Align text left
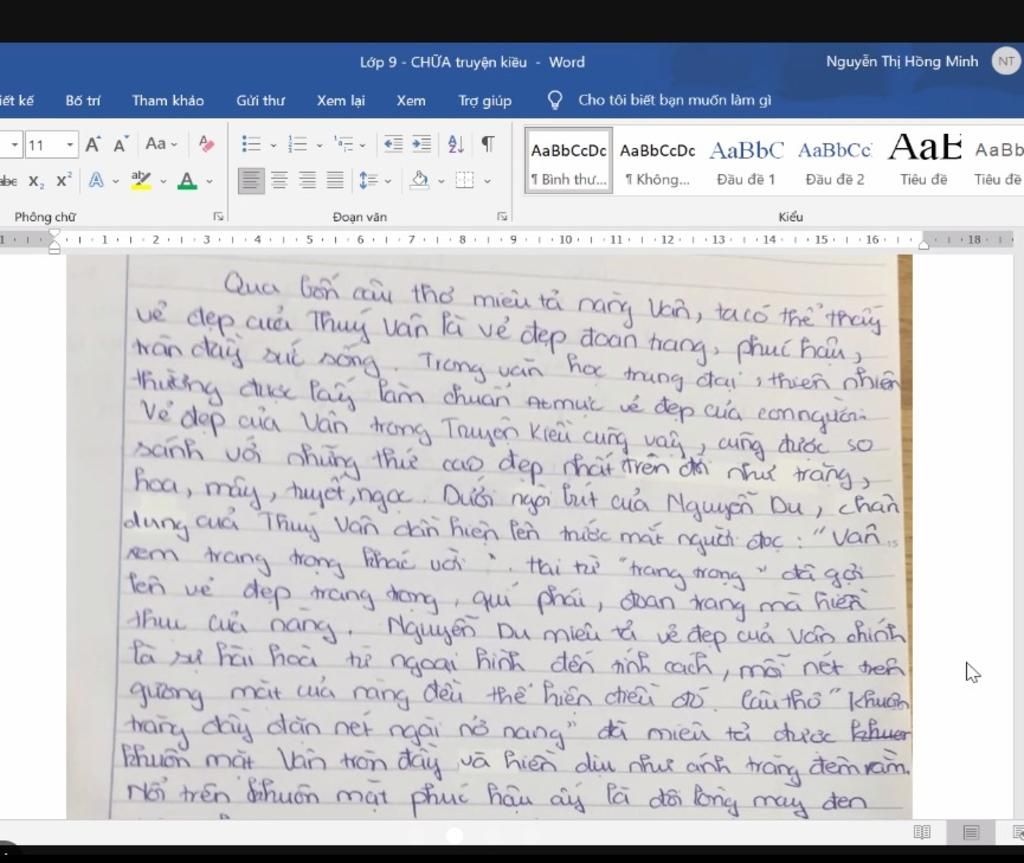This screenshot has width=1024, height=863. [x=251, y=180]
